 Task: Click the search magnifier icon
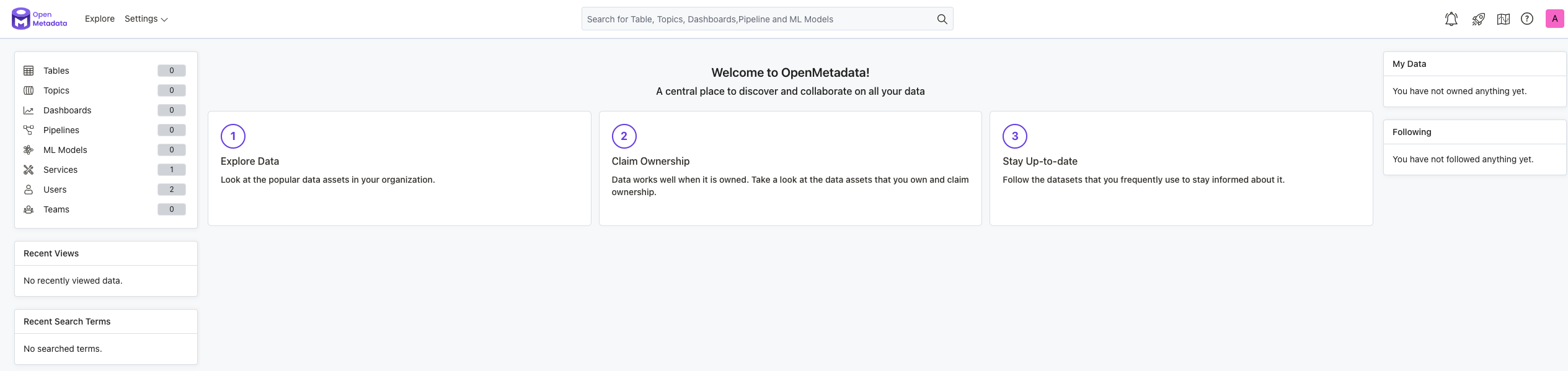942,19
